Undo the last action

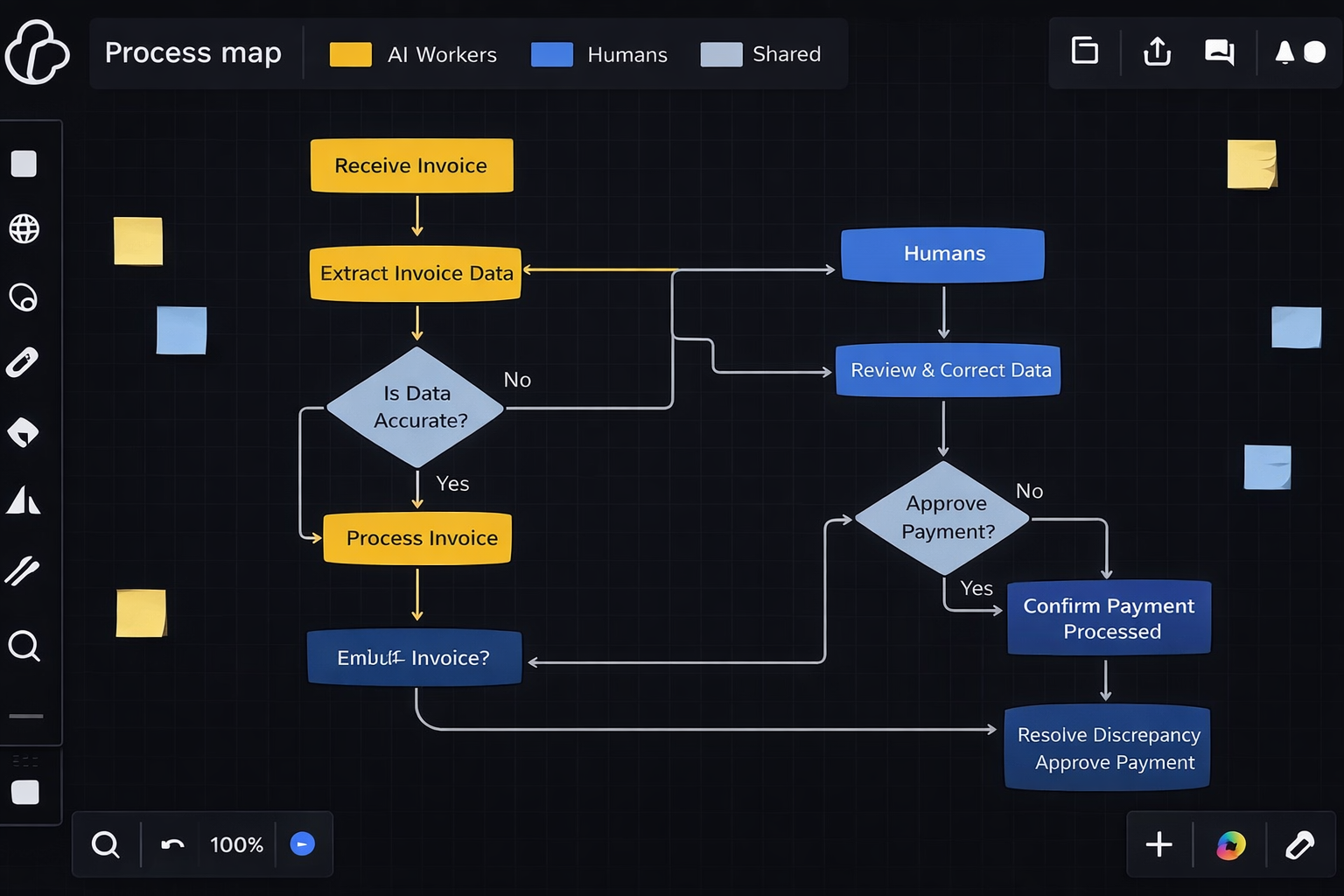point(171,843)
